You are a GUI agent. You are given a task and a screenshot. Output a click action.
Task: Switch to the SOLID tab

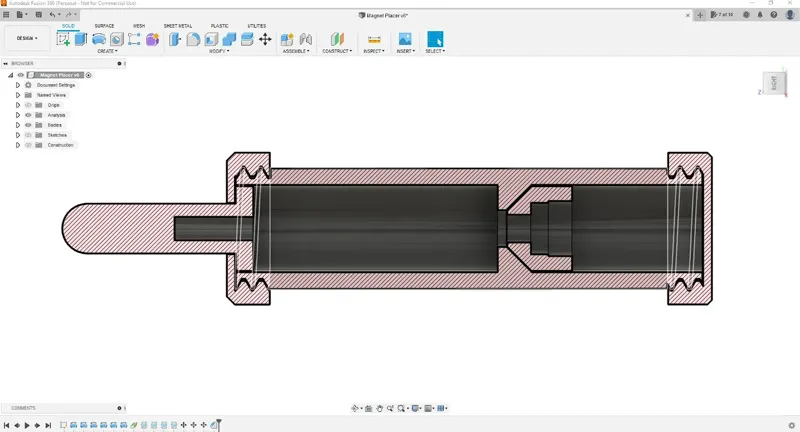(68, 26)
